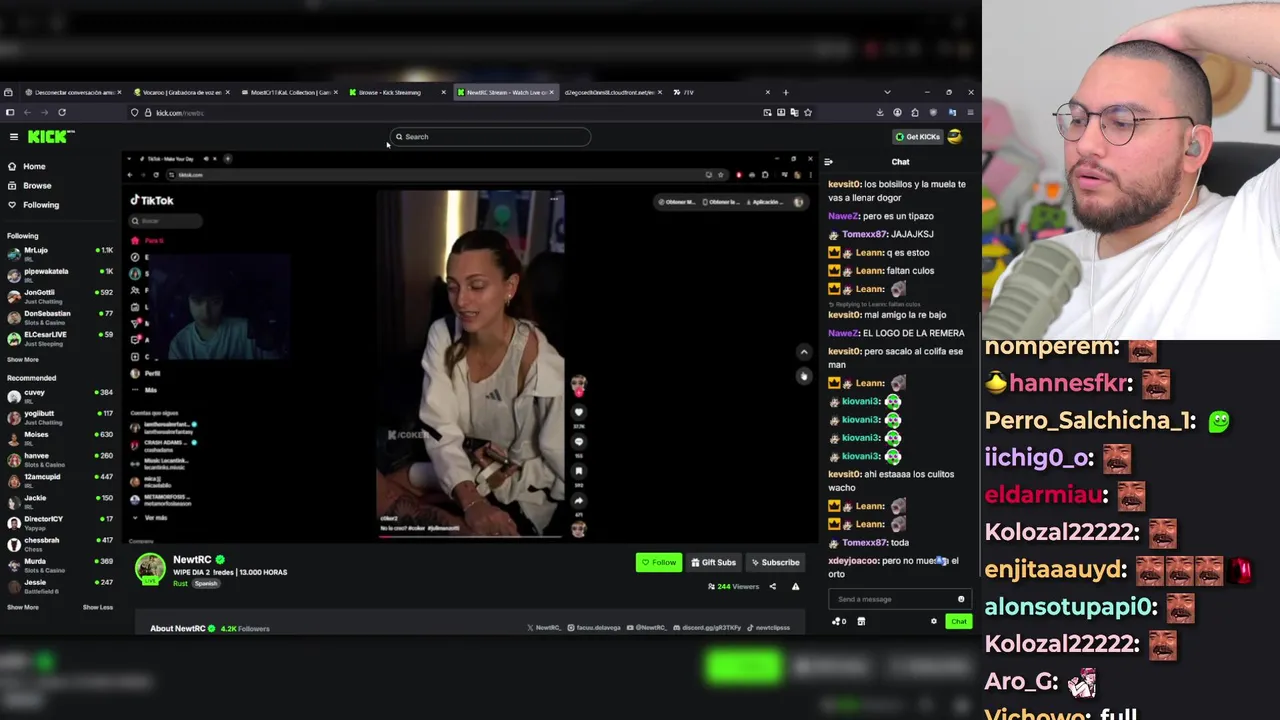Open the Rust category link

pyautogui.click(x=180, y=583)
